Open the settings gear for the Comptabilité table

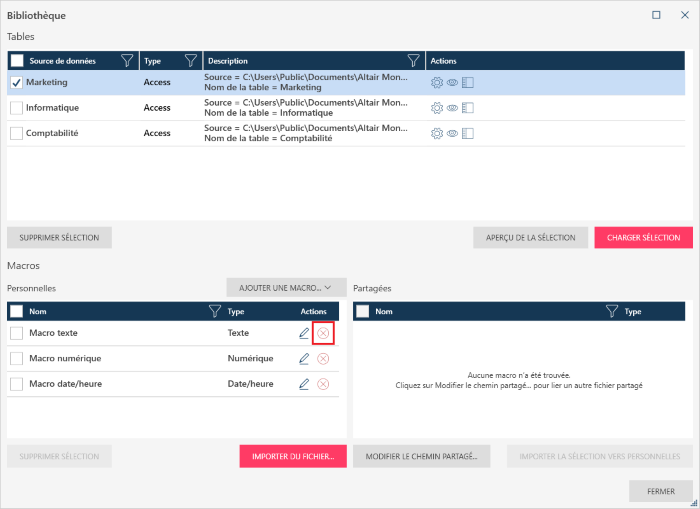437,133
